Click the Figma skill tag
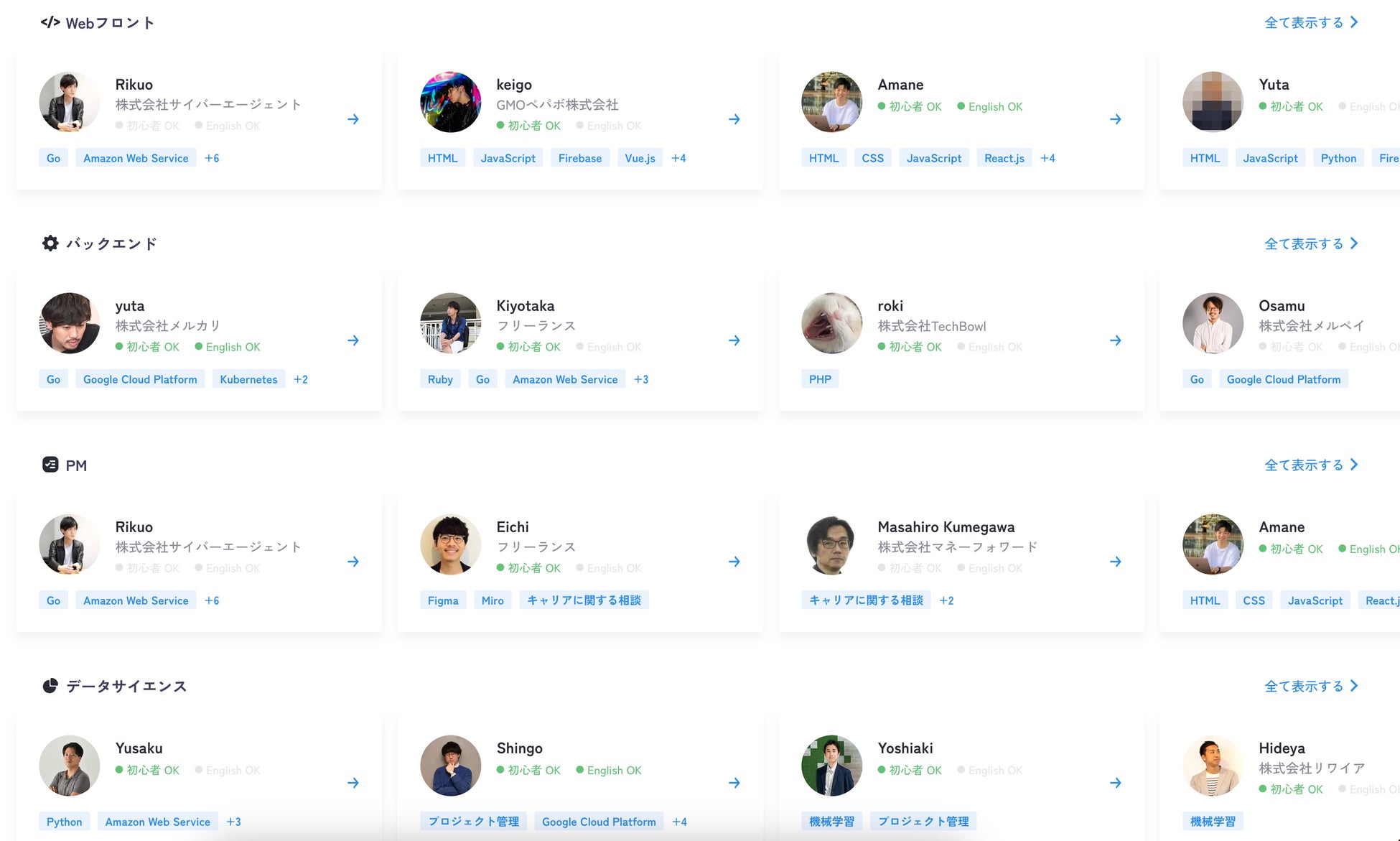 tap(442, 600)
